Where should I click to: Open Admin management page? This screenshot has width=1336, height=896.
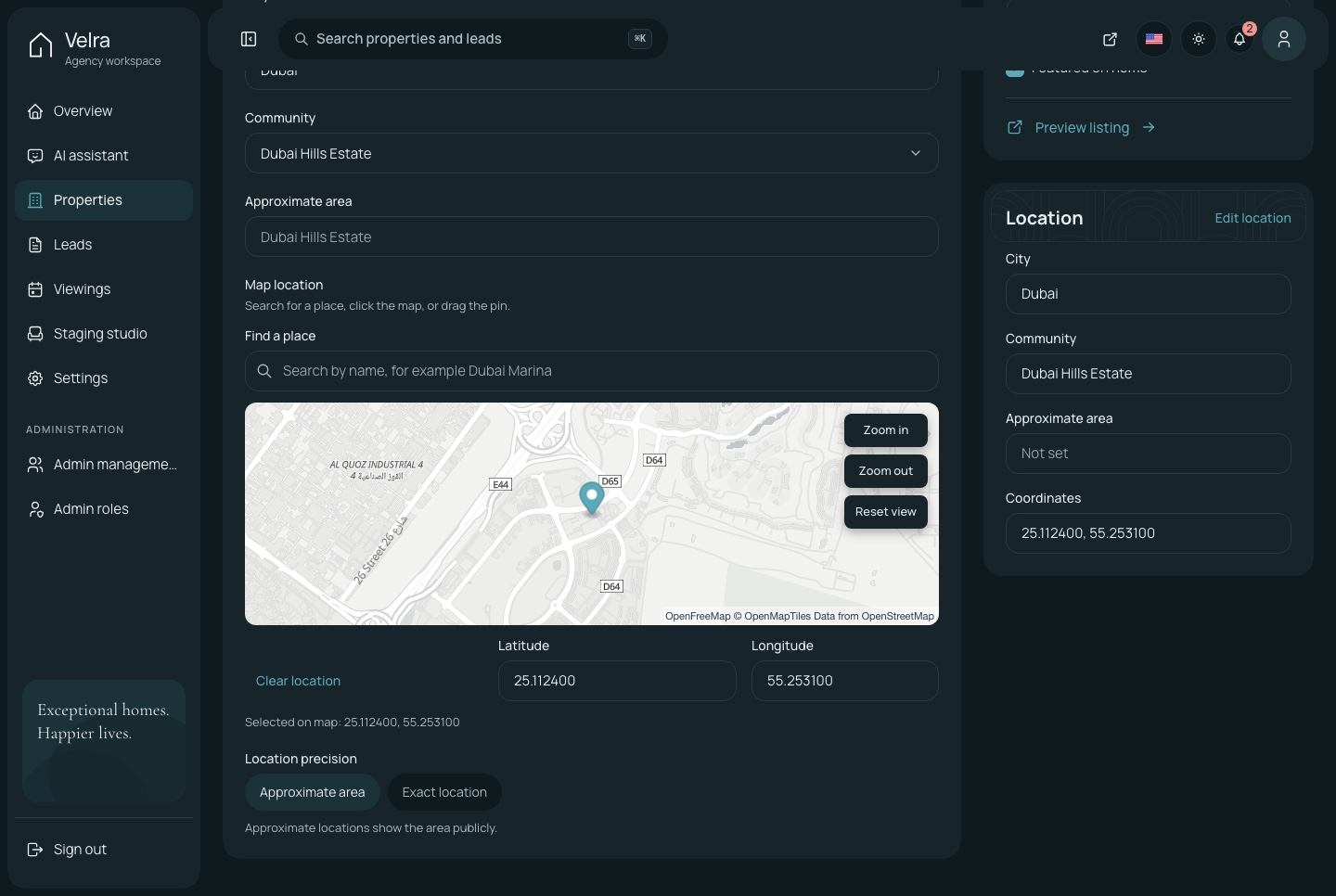tap(104, 465)
